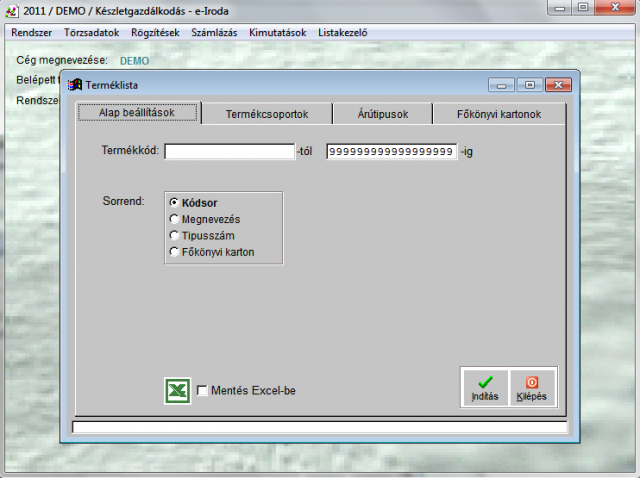
Task: Select the Kódsor sort order option
Action: (x=175, y=203)
